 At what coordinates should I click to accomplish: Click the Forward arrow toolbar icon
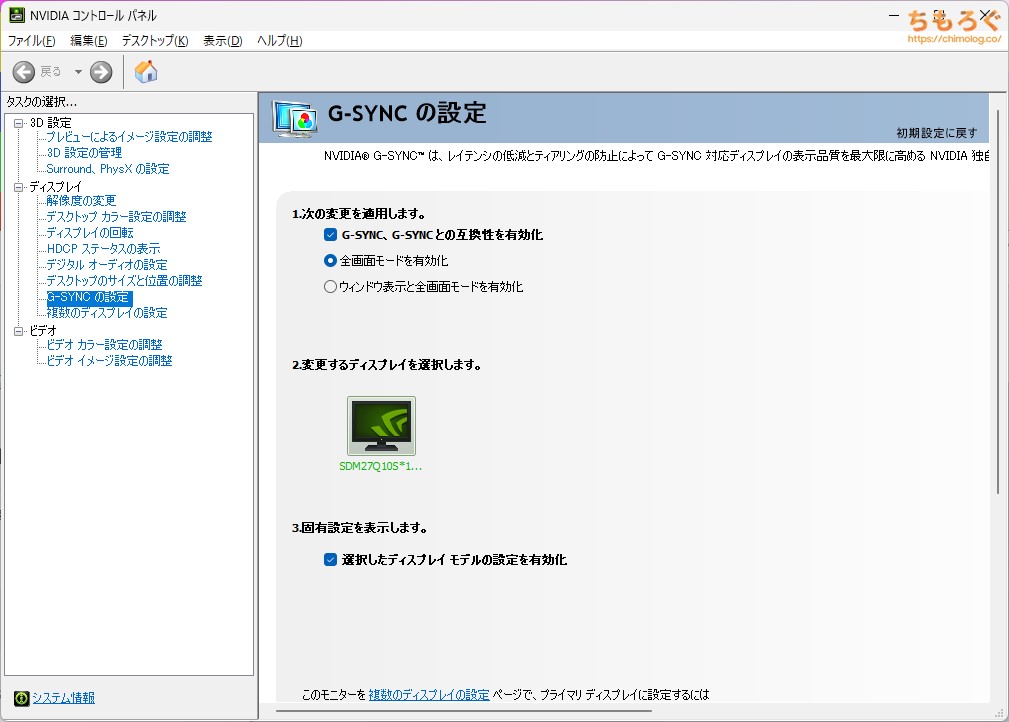(x=101, y=72)
